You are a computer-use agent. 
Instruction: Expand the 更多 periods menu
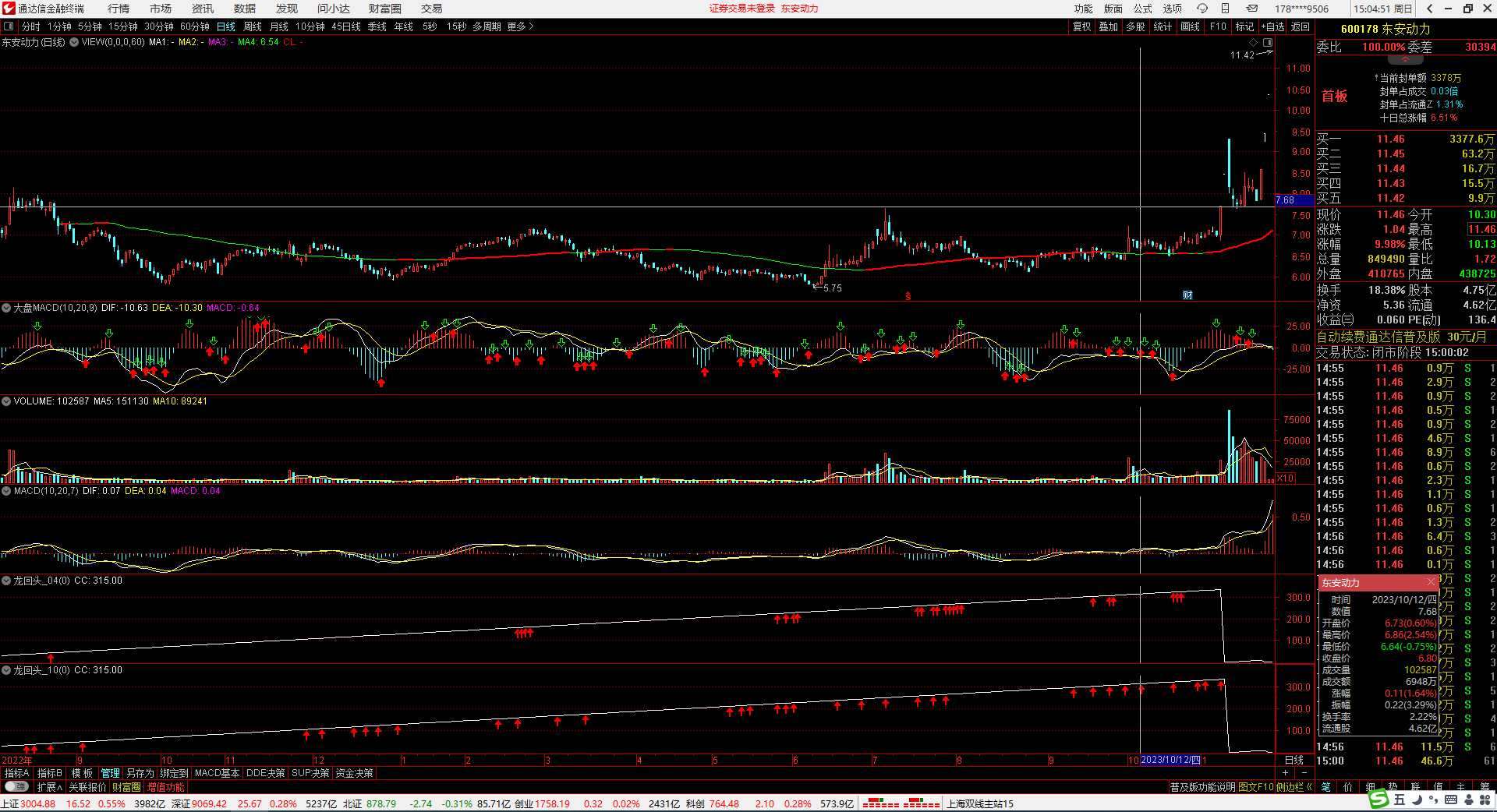521,26
